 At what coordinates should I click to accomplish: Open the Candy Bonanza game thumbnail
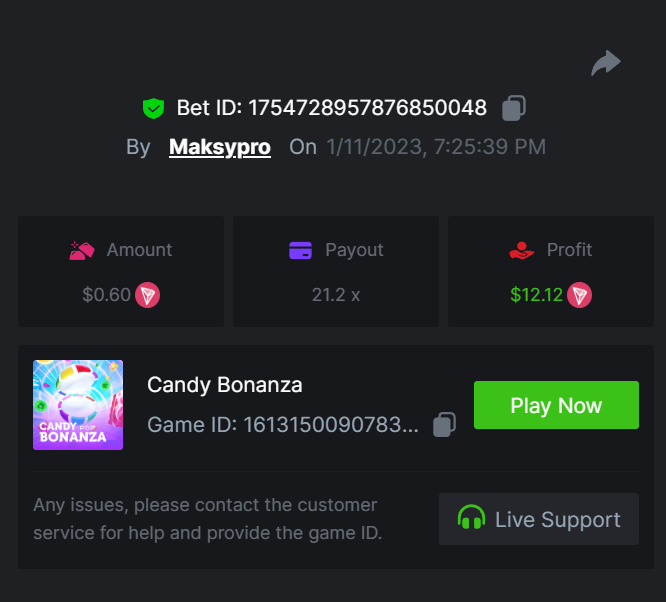click(x=78, y=405)
